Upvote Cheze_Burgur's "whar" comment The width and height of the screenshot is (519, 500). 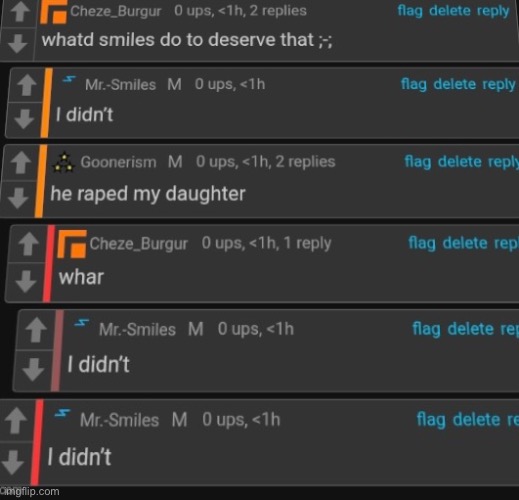[x=28, y=244]
